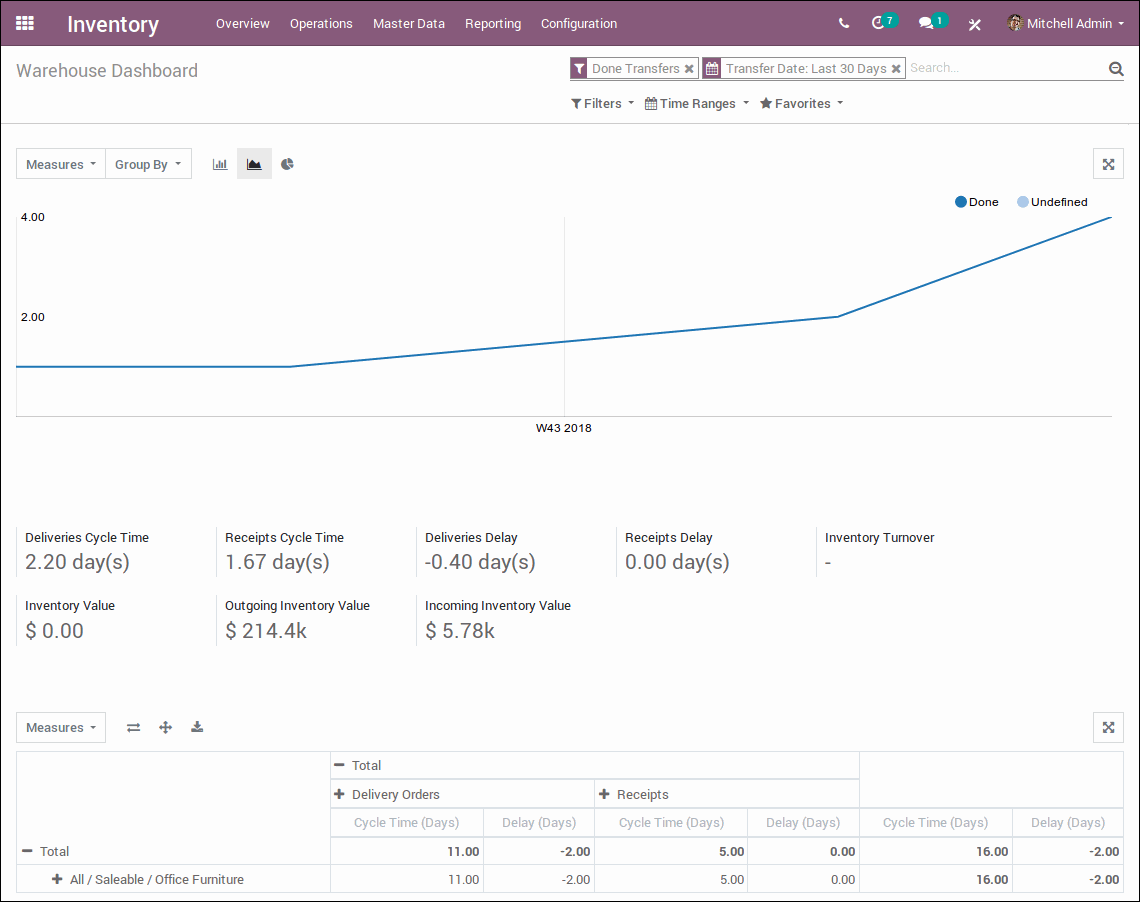The height and width of the screenshot is (902, 1140).
Task: Open the conversations chat icon
Action: click(x=927, y=23)
